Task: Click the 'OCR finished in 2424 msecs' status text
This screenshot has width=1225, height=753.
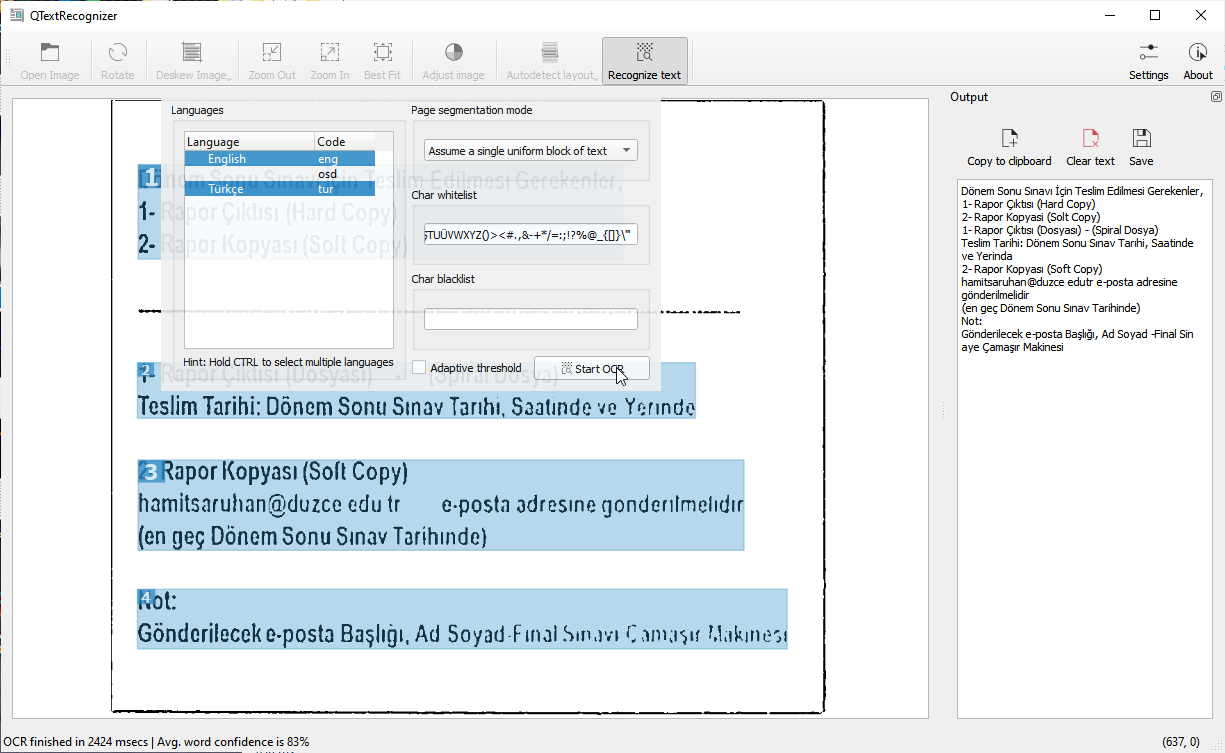Action: click(76, 742)
